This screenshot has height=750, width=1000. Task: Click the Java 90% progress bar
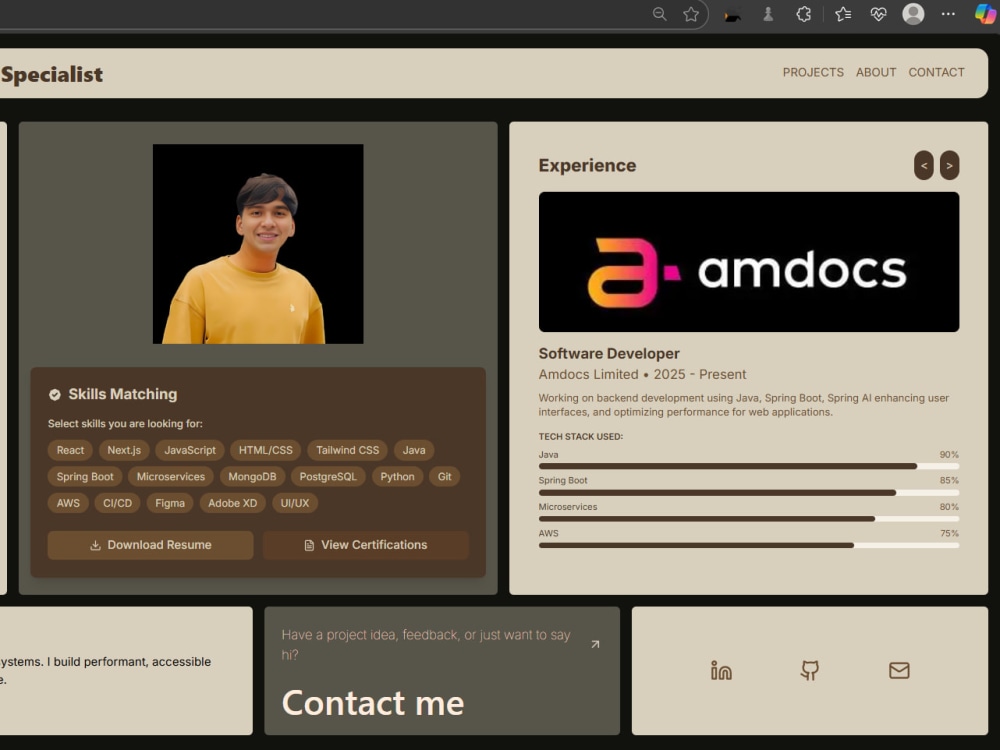coord(749,466)
